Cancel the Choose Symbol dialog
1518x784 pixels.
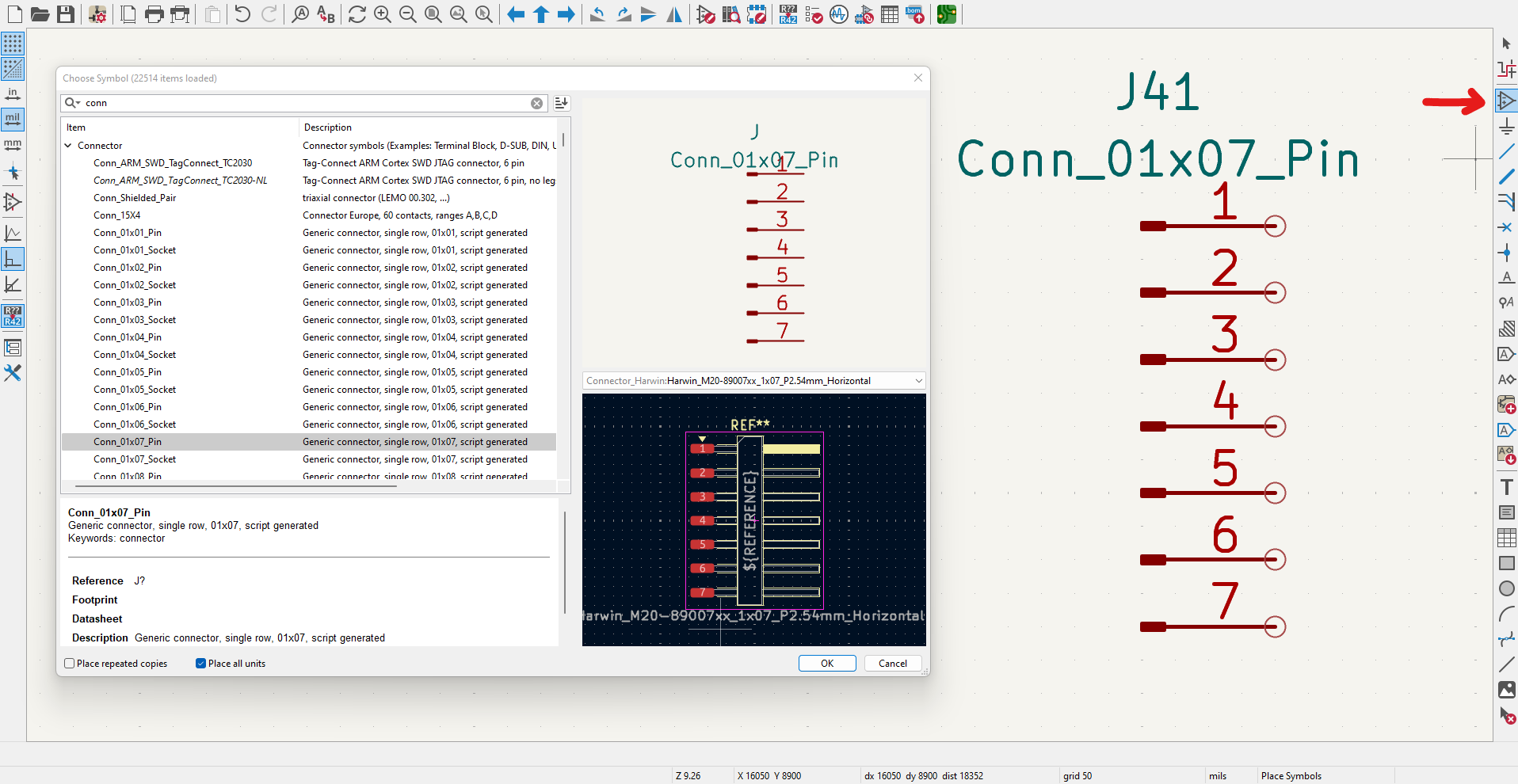[893, 664]
